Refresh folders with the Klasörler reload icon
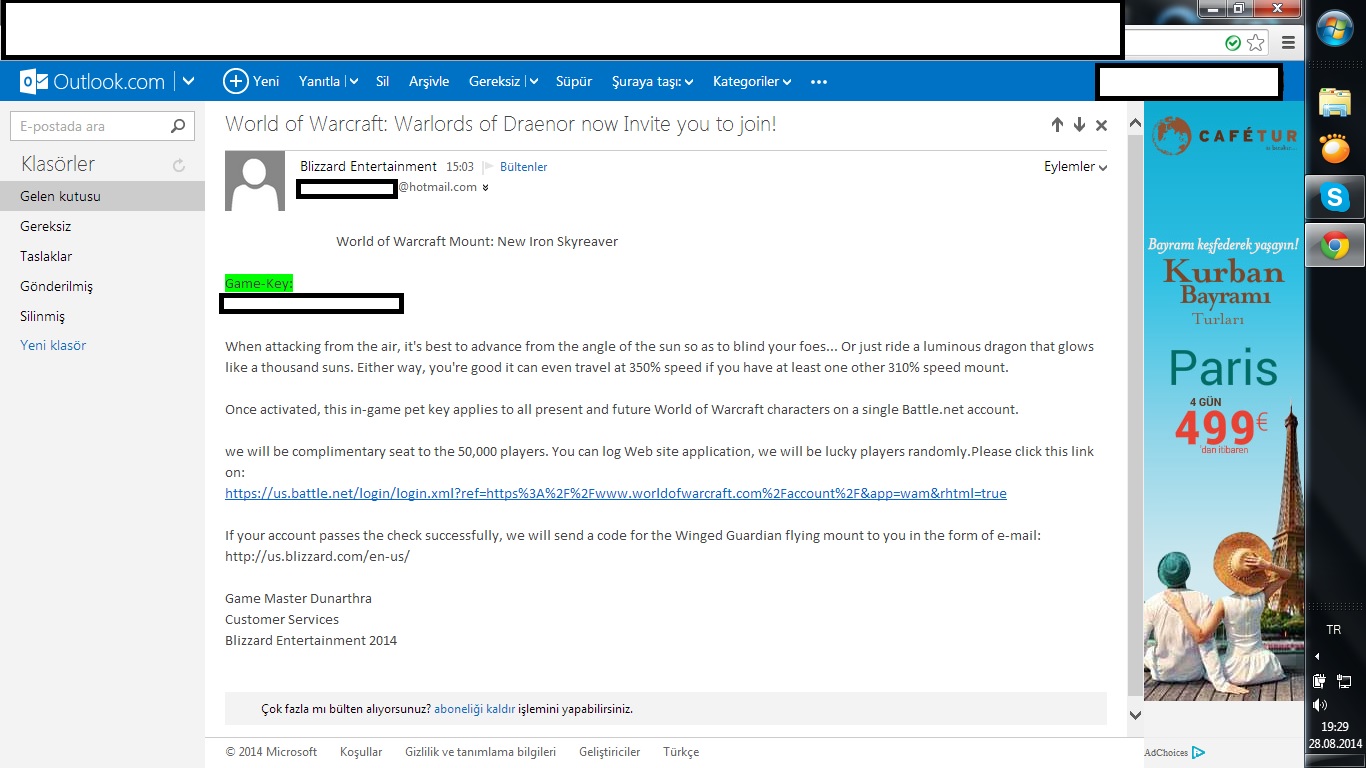The height and width of the screenshot is (768, 1366). (180, 165)
